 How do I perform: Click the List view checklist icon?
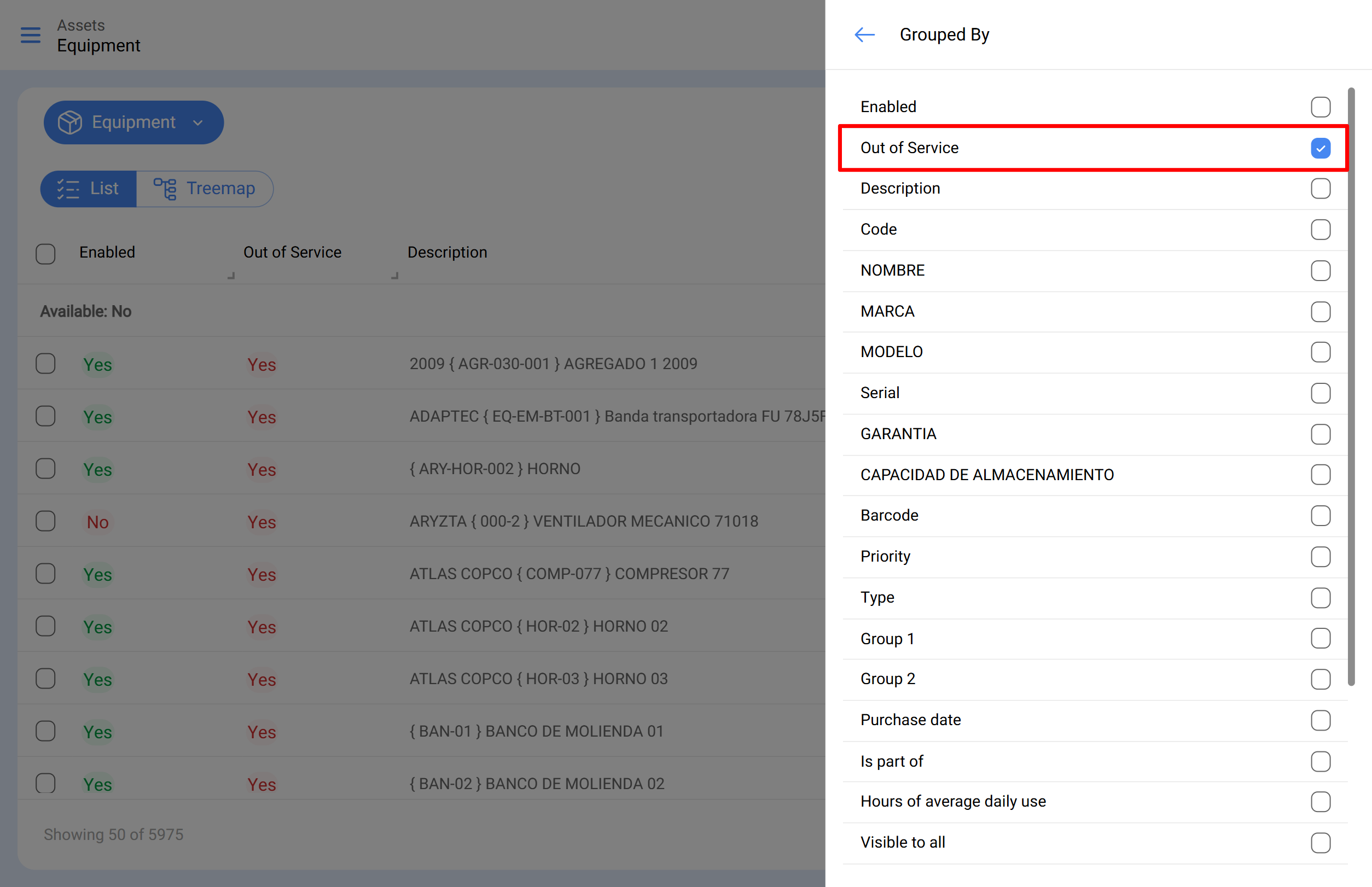[68, 189]
